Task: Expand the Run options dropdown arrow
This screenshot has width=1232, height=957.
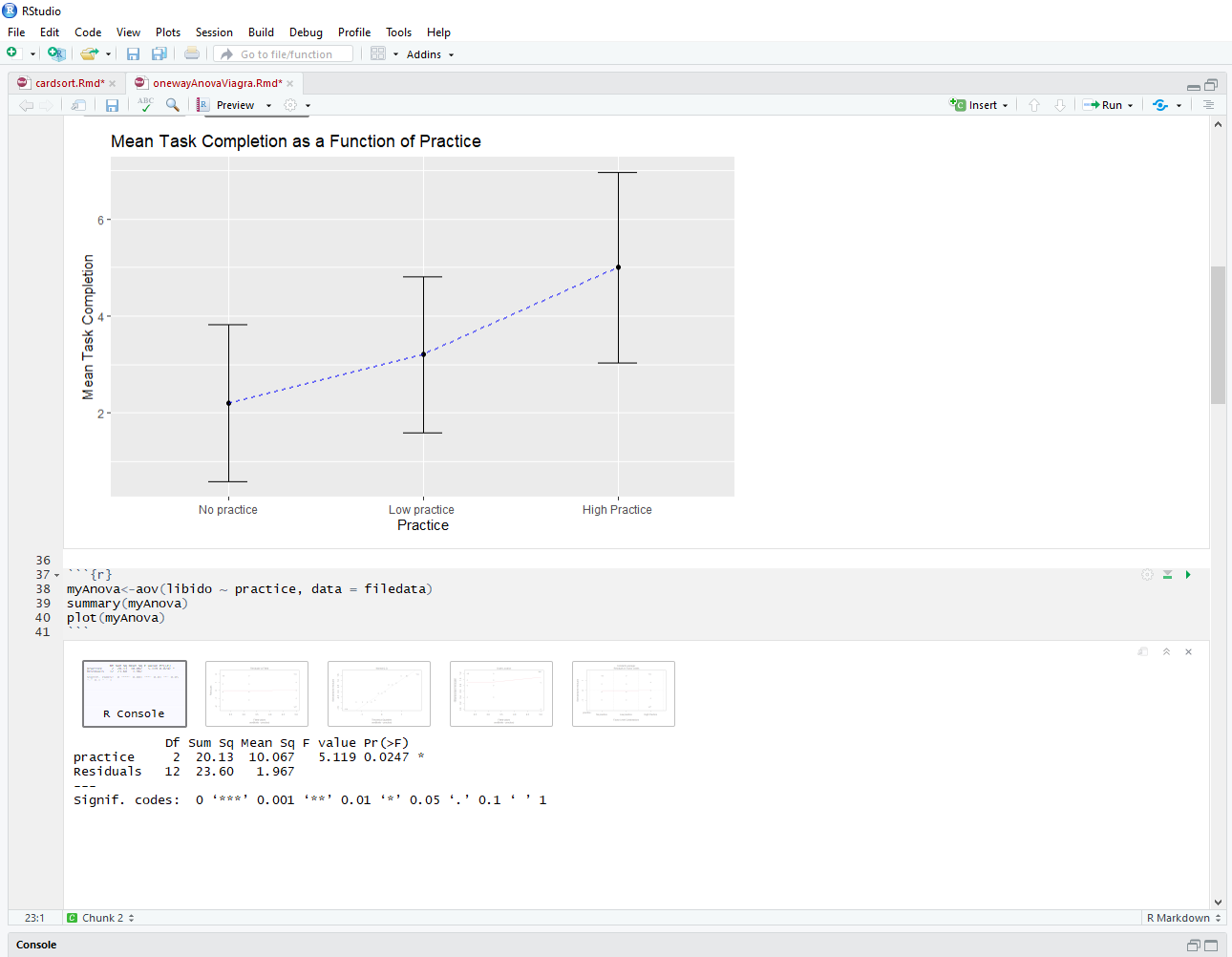Action: 1131,106
